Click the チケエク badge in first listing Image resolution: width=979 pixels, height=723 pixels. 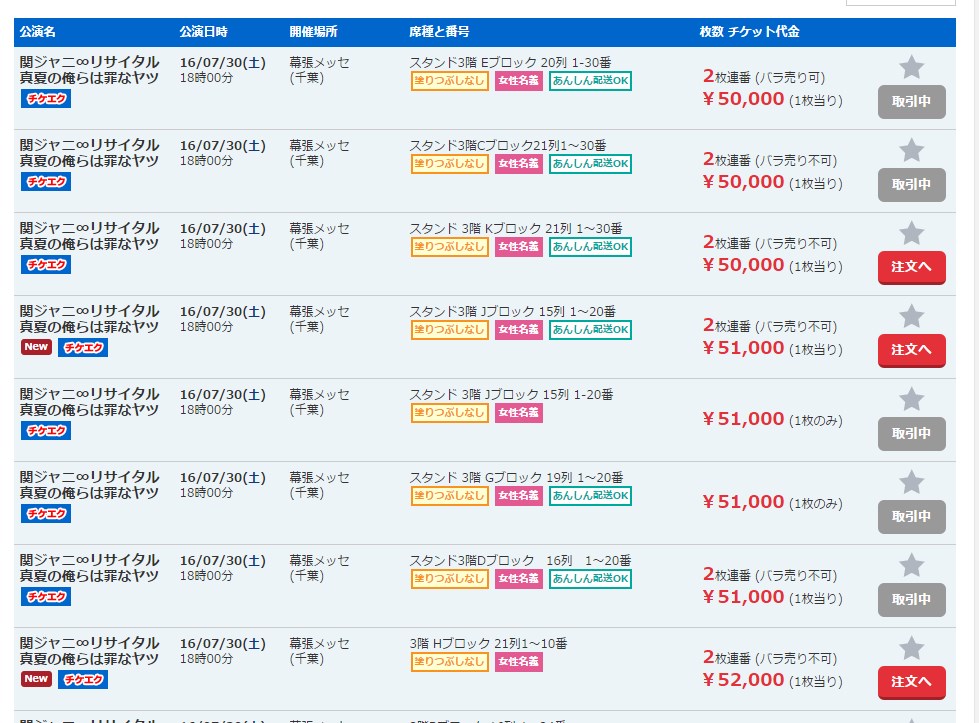coord(46,99)
